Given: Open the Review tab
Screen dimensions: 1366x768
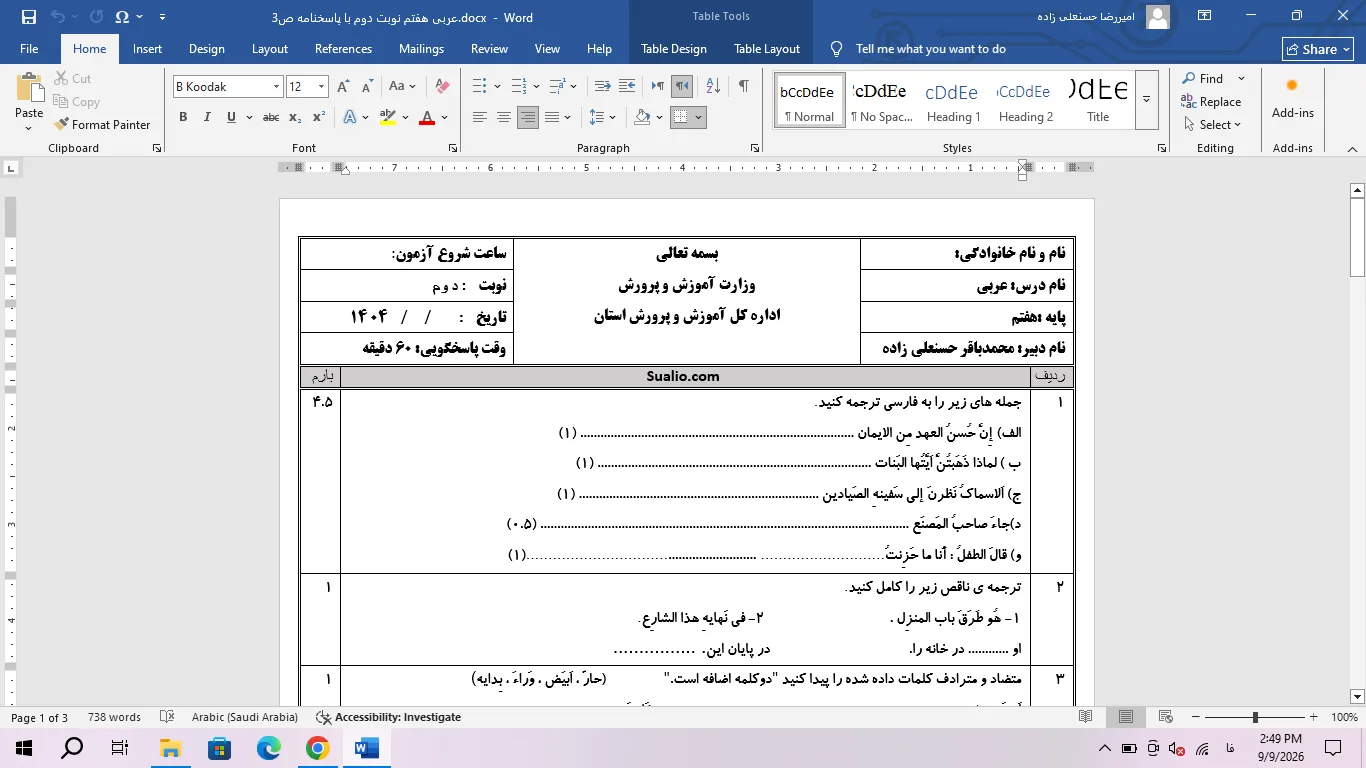Looking at the screenshot, I should point(489,49).
